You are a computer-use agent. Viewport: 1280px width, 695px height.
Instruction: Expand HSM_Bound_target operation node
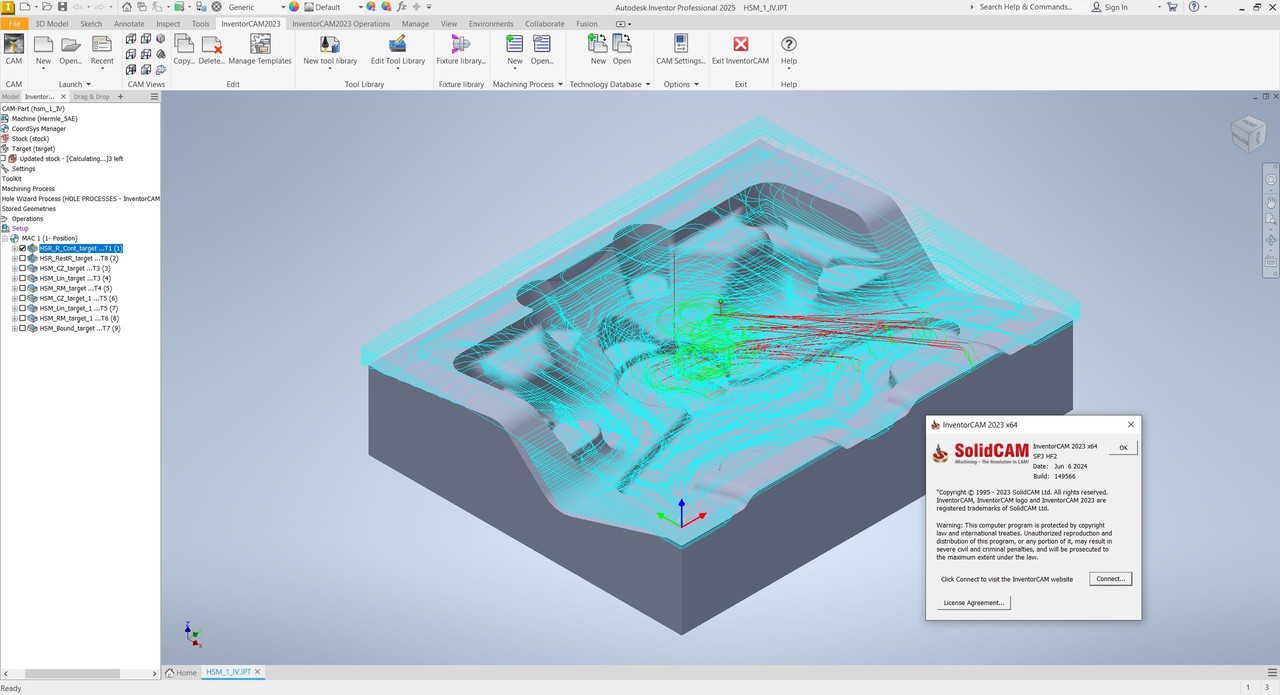coord(14,328)
